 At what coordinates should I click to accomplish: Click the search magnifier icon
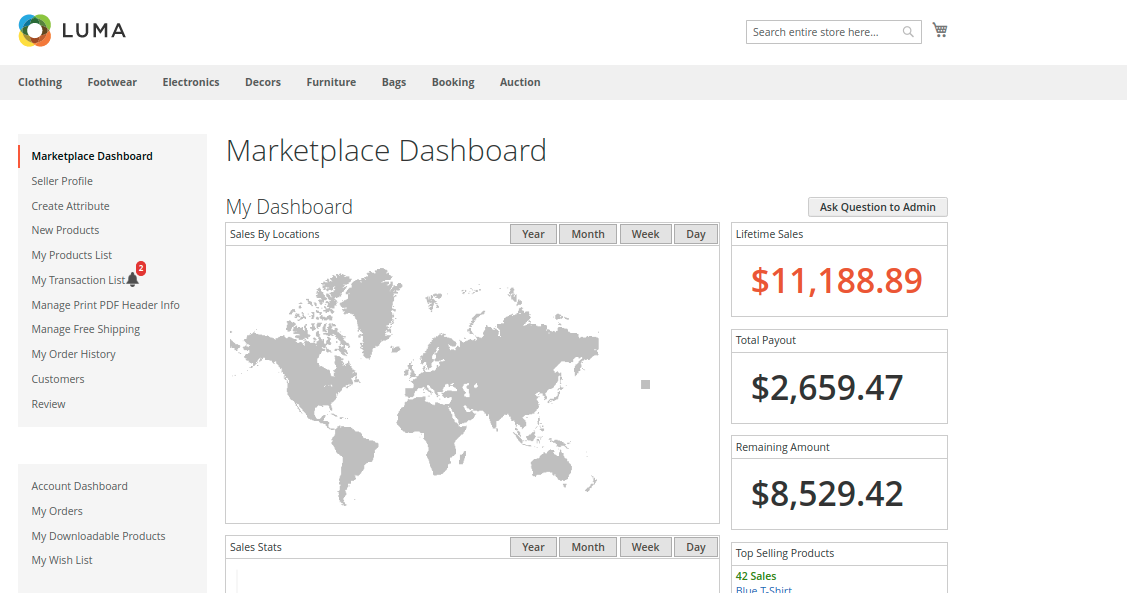pos(908,32)
